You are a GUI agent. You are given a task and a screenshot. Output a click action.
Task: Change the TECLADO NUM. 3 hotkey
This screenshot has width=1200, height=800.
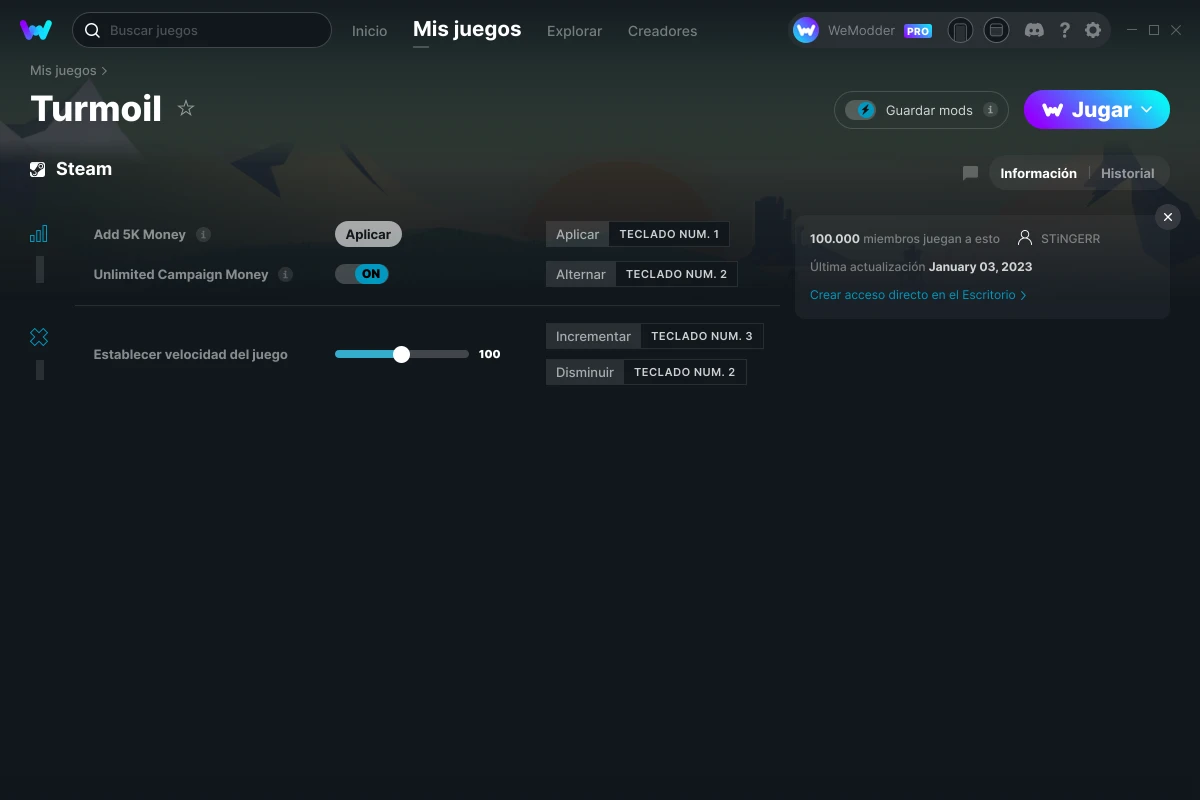(x=702, y=336)
